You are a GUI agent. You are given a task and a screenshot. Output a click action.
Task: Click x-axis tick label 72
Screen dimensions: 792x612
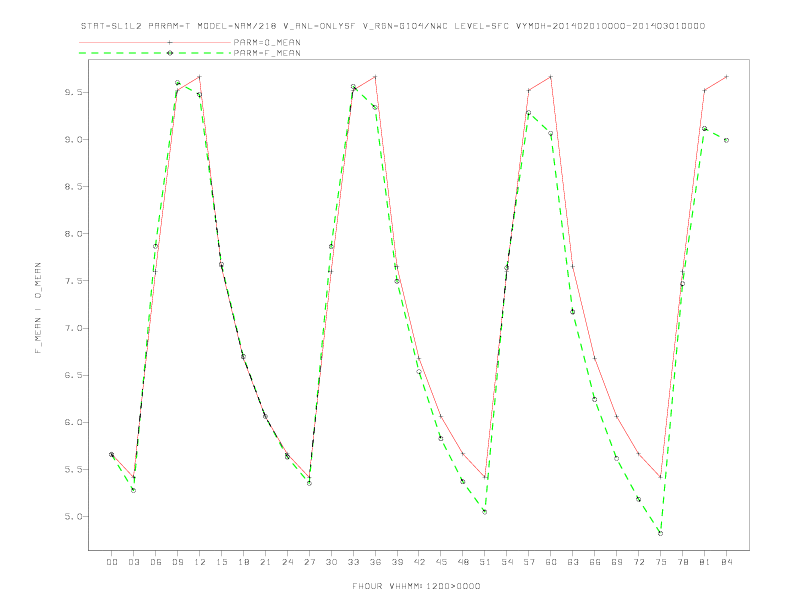click(x=638, y=562)
